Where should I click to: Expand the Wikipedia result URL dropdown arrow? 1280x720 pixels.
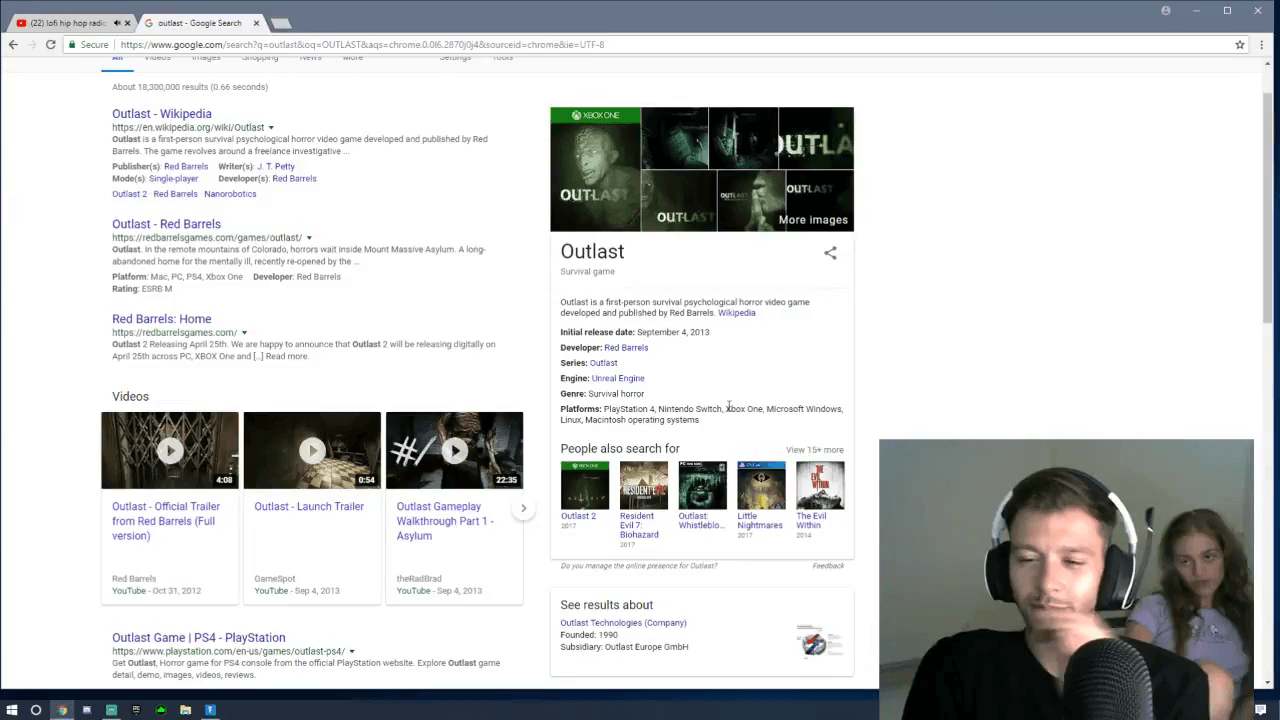tap(271, 128)
